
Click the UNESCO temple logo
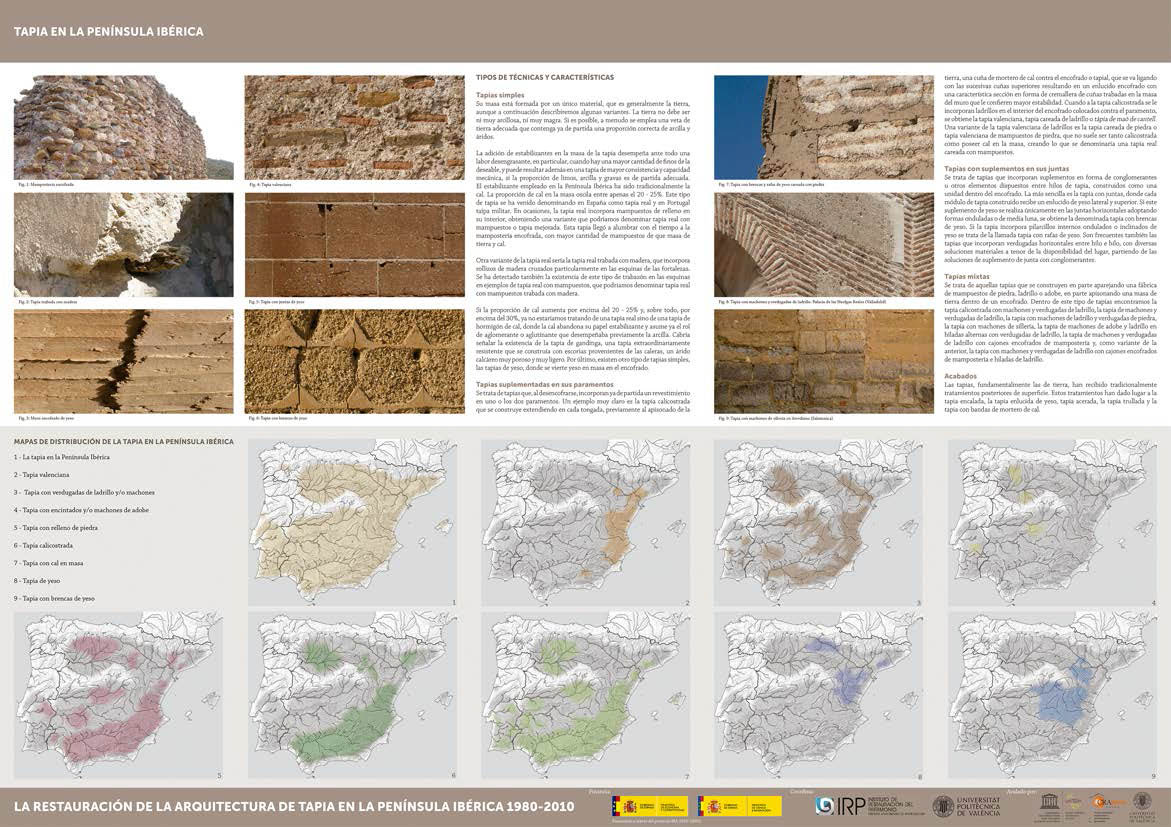click(1047, 802)
